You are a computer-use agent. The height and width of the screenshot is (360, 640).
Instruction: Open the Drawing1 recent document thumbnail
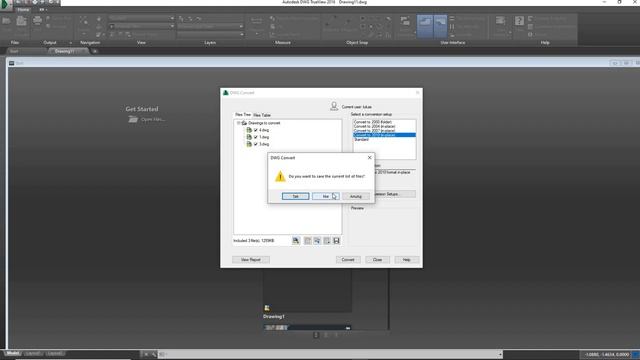pos(307,291)
